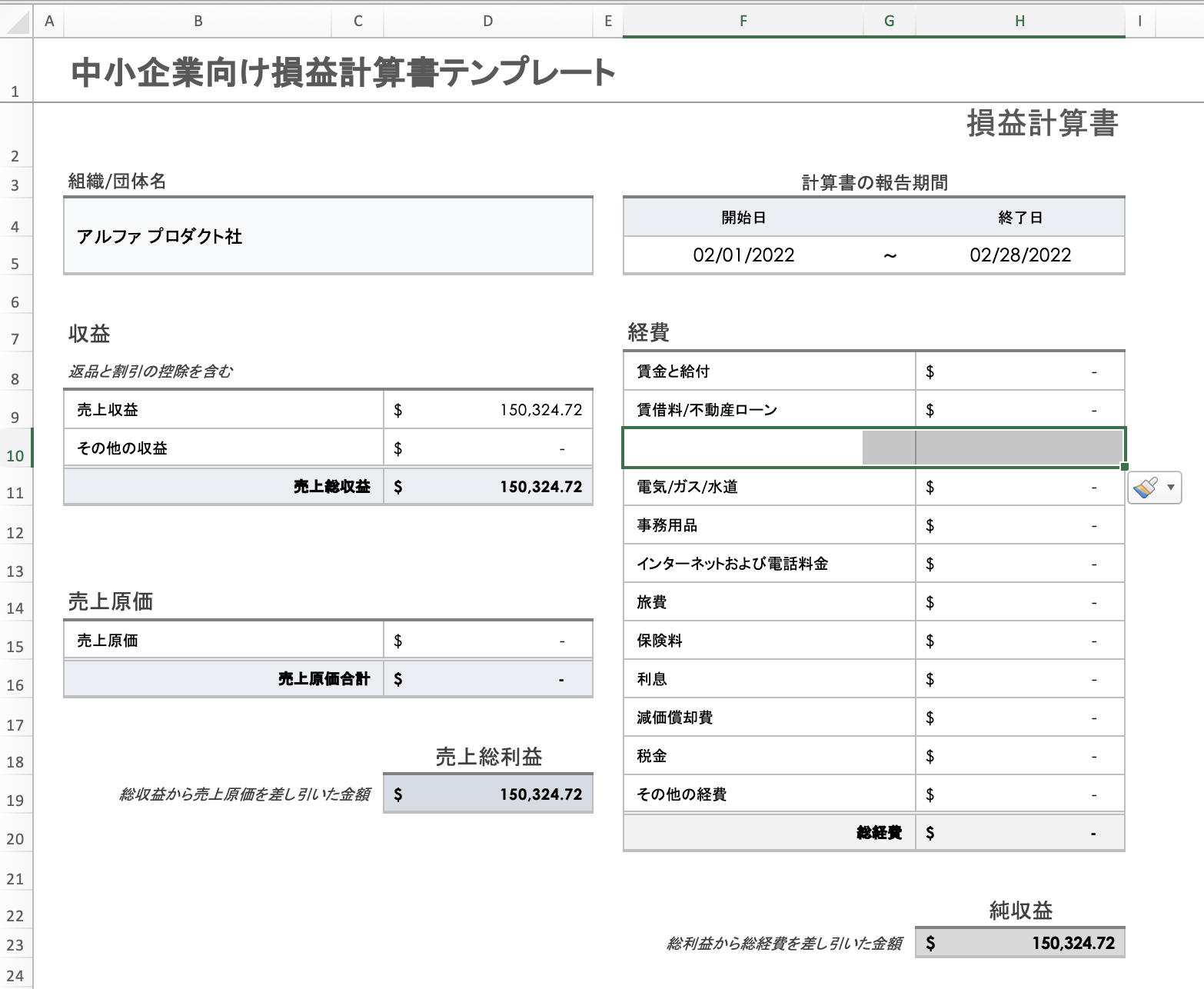Image resolution: width=1204 pixels, height=989 pixels.
Task: Select the 売上総利益 gross profit amount
Action: (487, 793)
